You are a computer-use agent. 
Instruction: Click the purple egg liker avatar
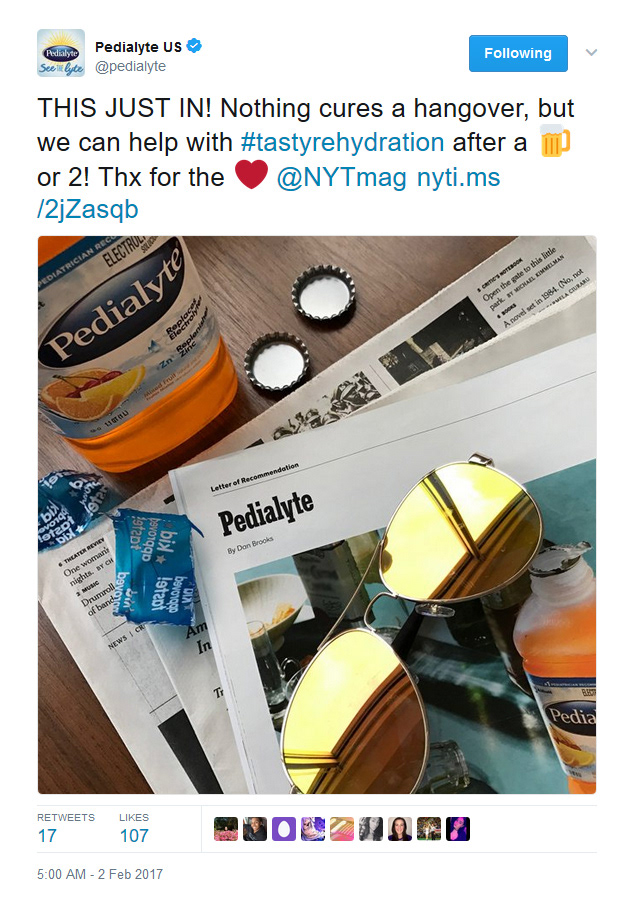(284, 829)
